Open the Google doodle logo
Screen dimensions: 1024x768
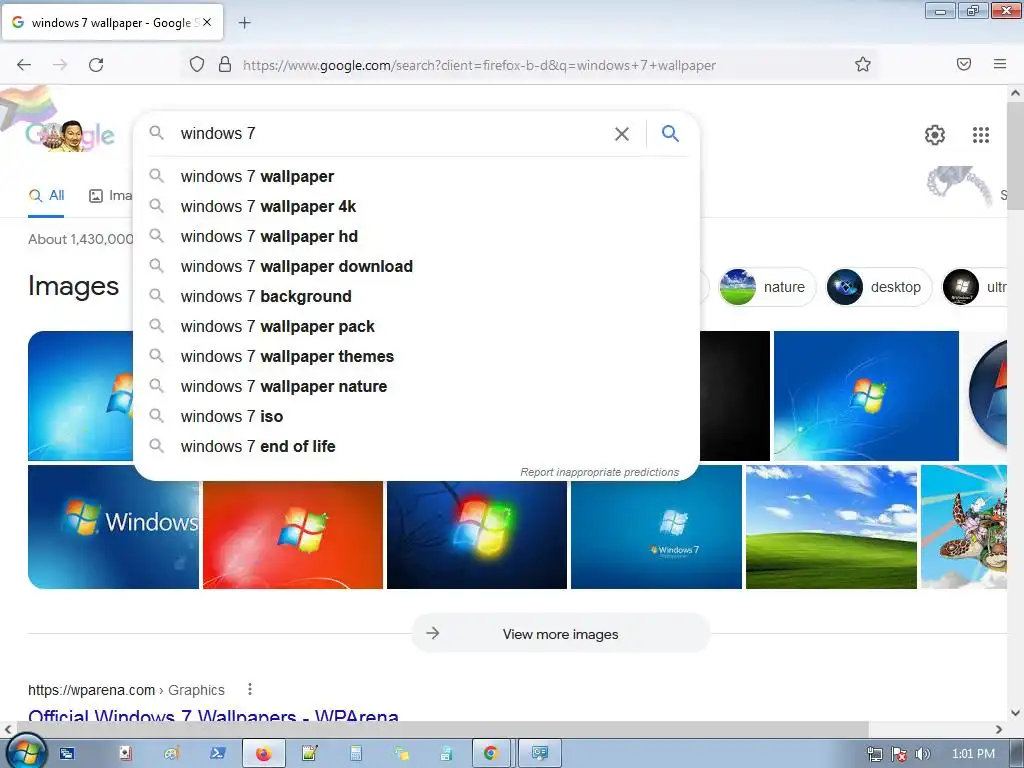pos(70,135)
